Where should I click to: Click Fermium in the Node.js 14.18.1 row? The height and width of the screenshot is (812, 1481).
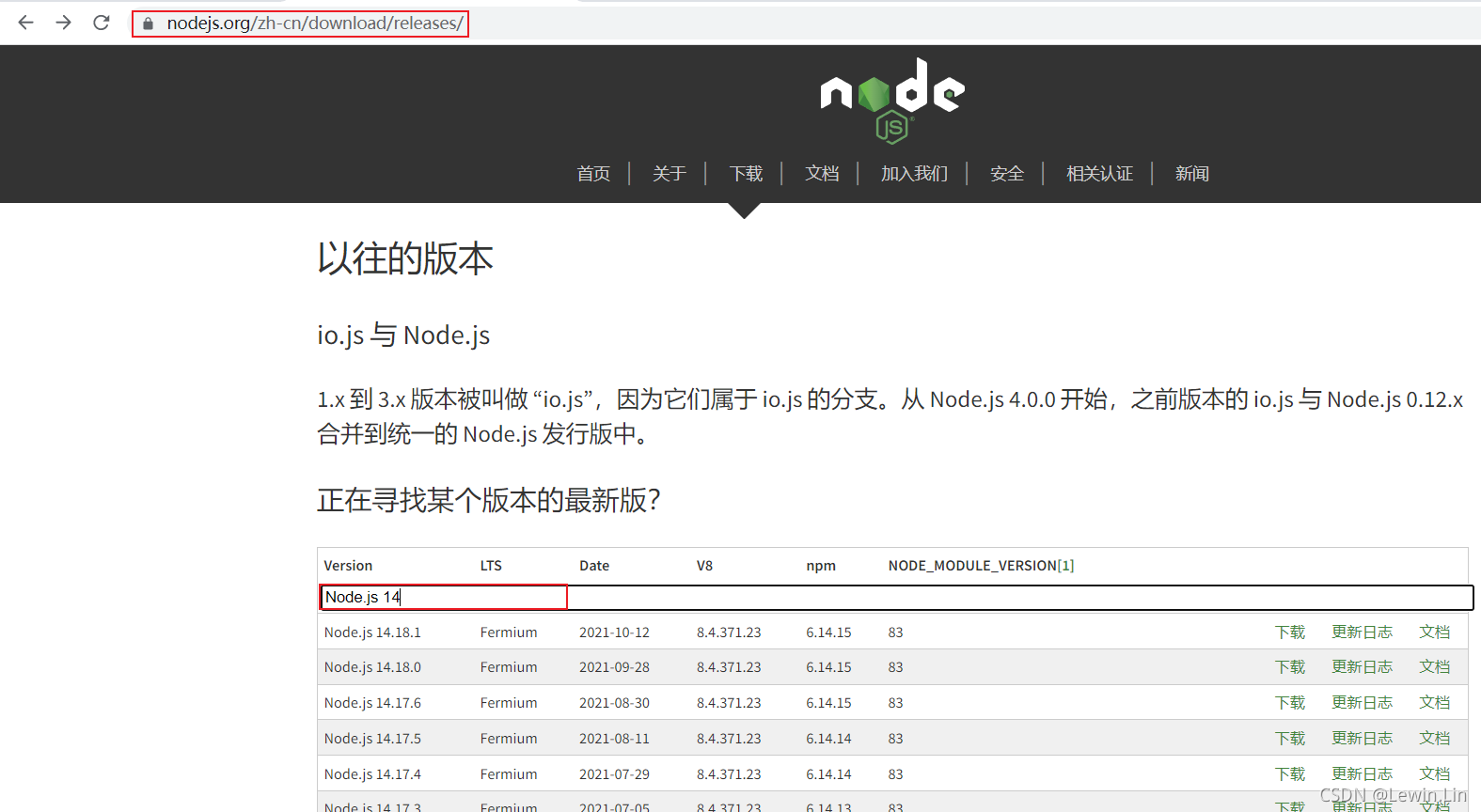tap(509, 632)
